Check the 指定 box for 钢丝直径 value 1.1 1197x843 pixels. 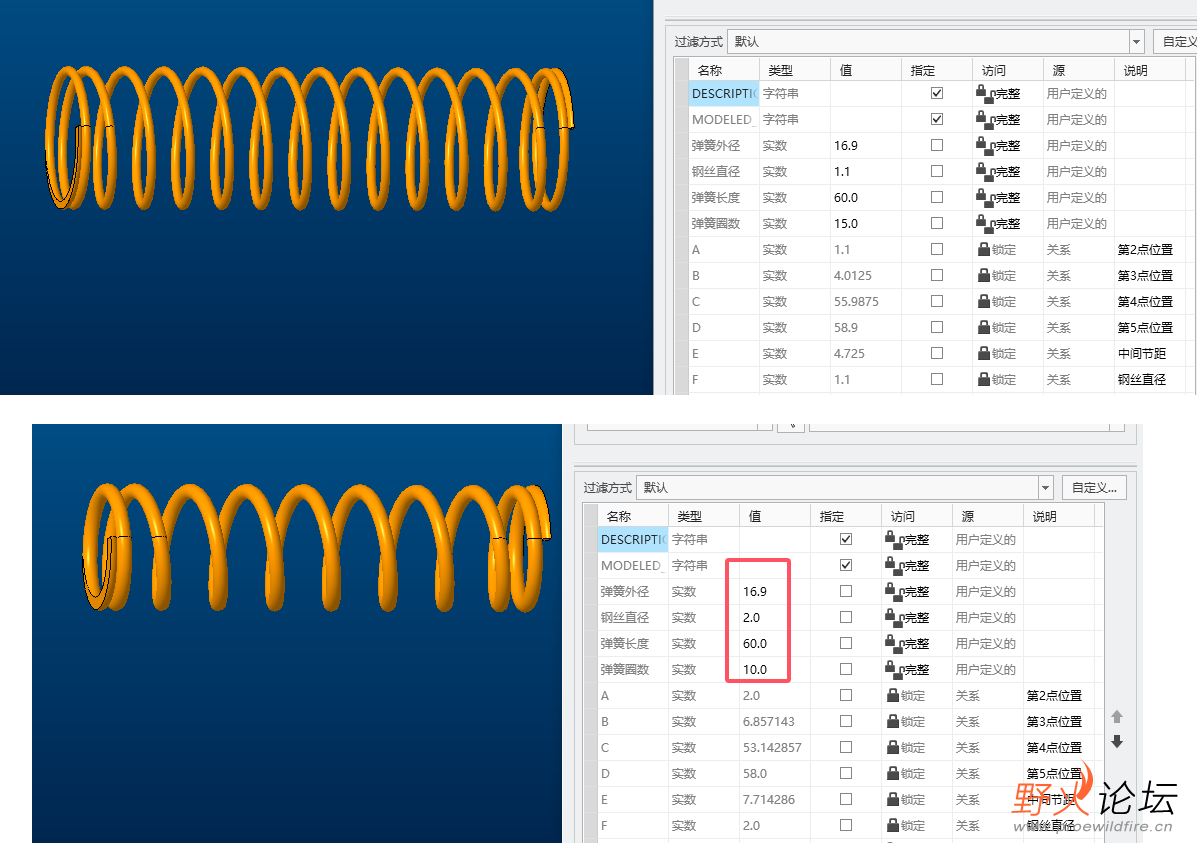[937, 171]
